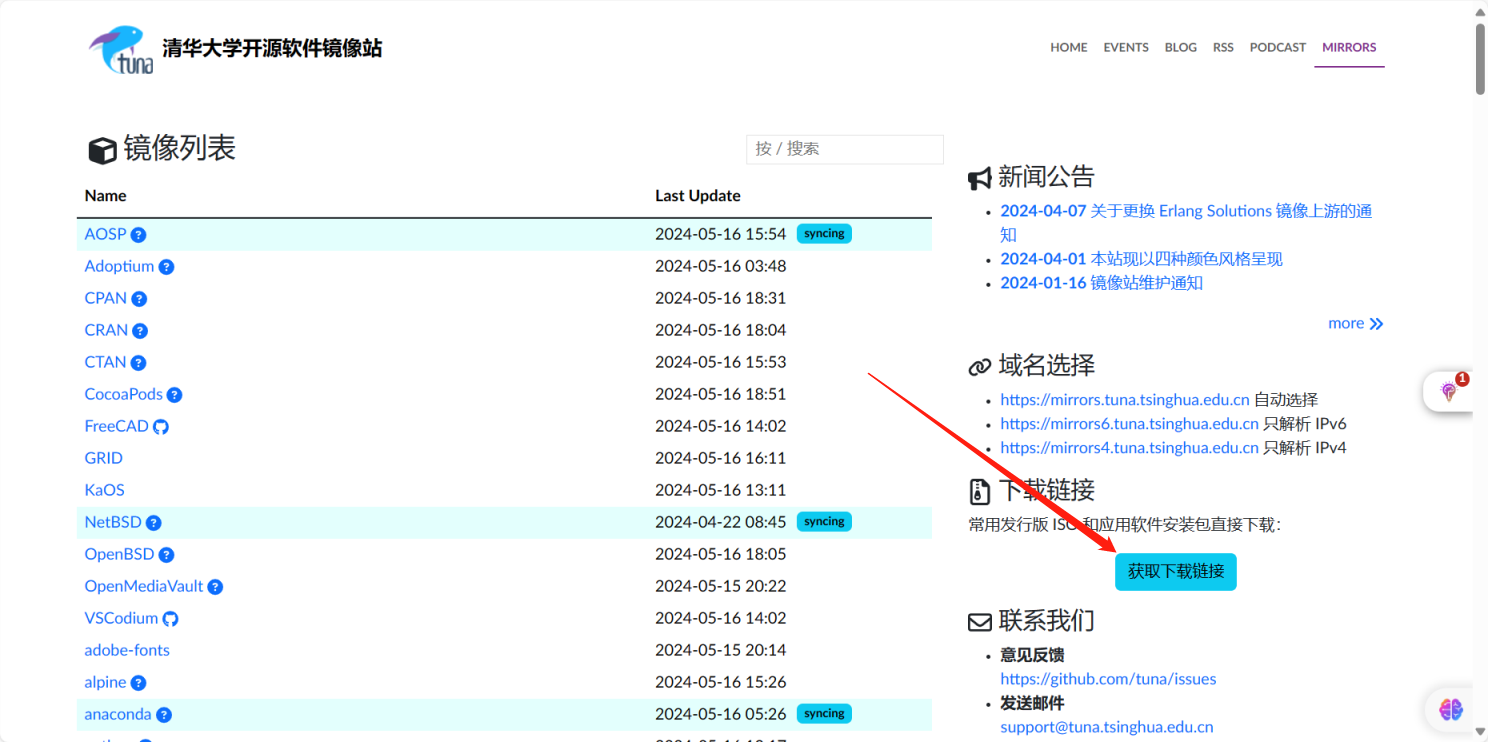Open help icon next to Adoptium
Viewport: 1488px width, 742px height.
coord(166,267)
